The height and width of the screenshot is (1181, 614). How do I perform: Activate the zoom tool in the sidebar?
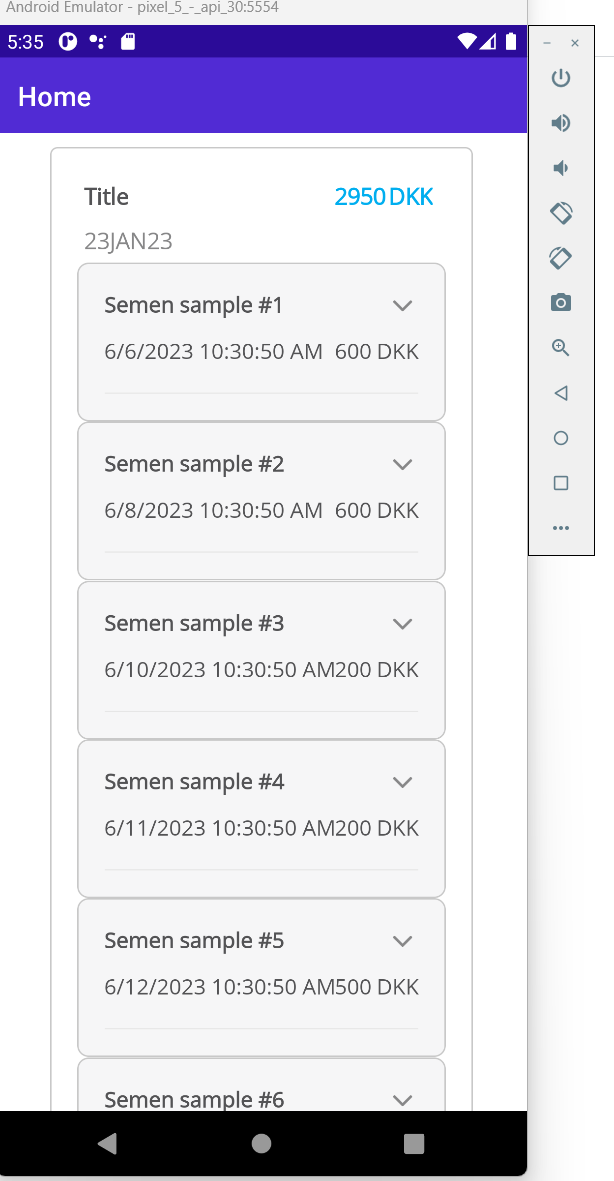click(x=560, y=348)
